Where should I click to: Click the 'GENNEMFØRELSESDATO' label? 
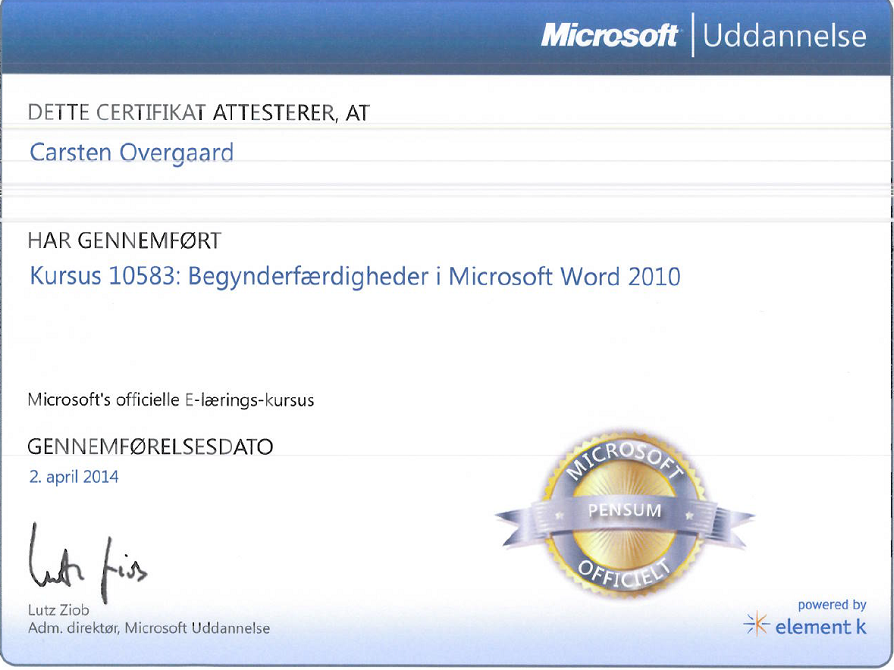coord(150,446)
